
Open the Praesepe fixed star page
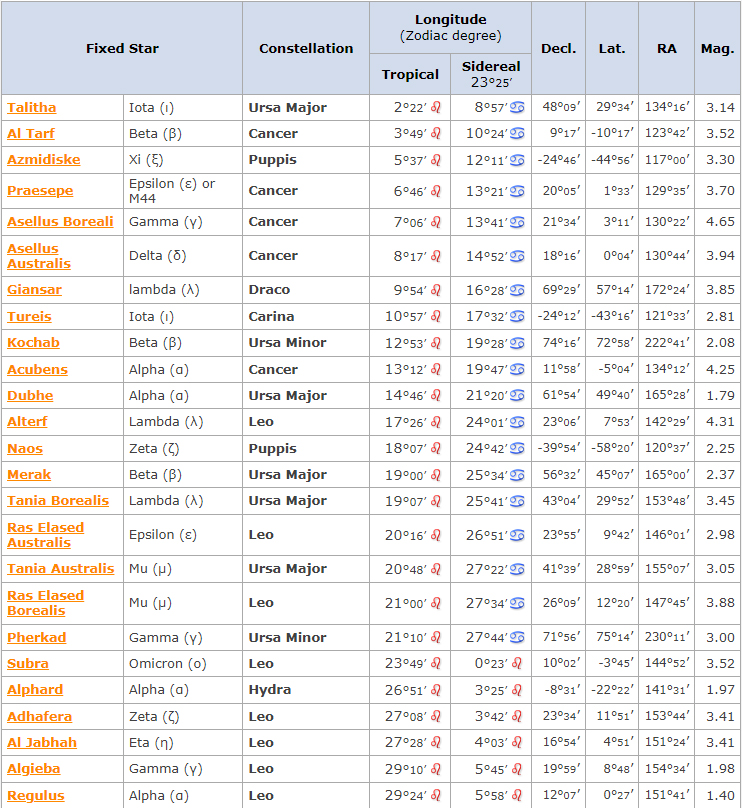pyautogui.click(x=40, y=191)
